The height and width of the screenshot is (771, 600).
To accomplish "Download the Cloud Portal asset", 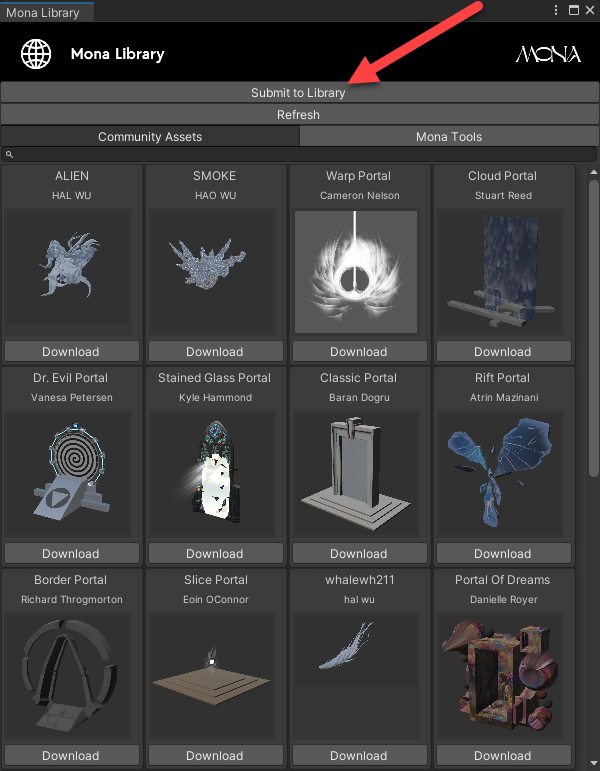I will tap(504, 352).
